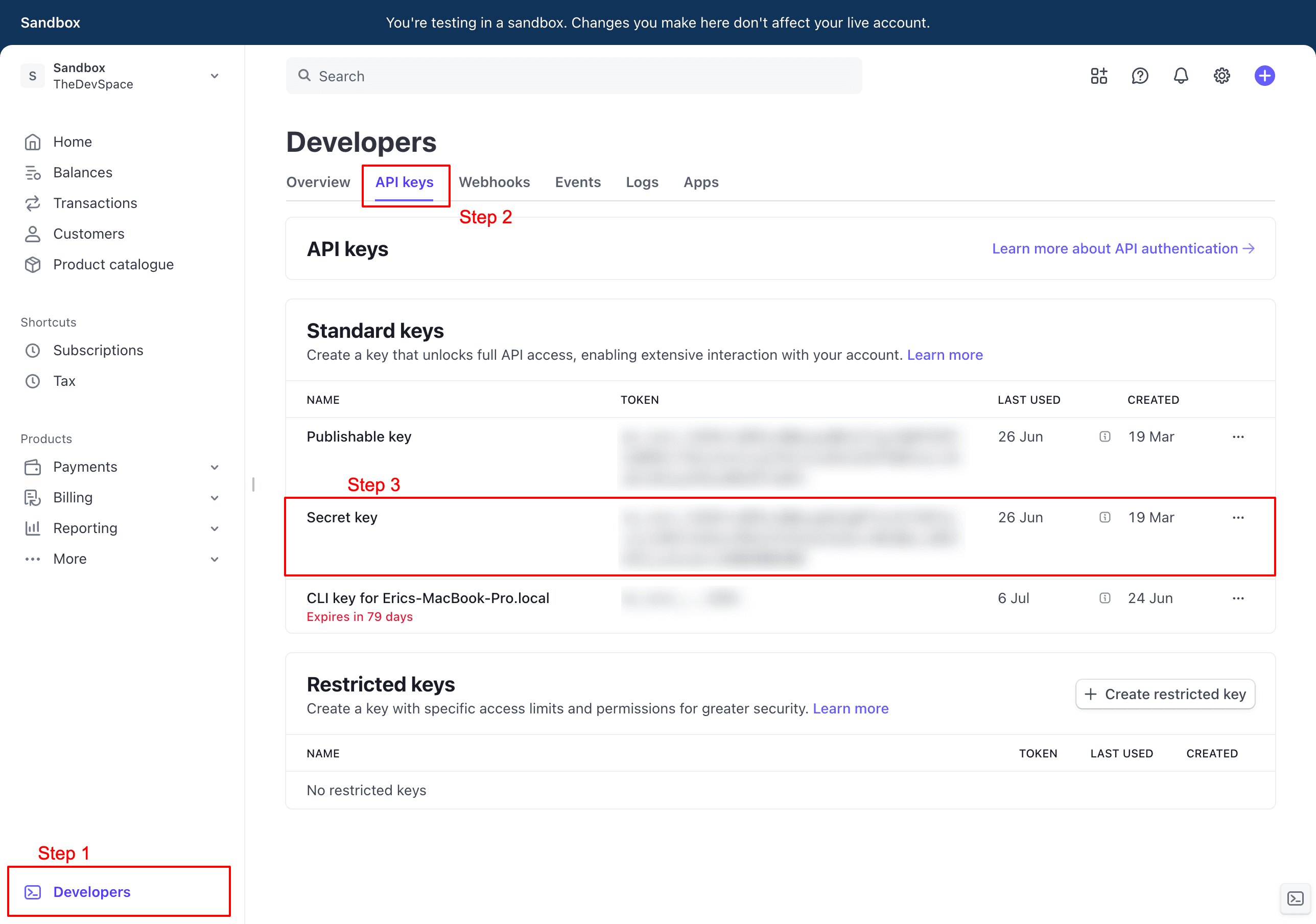Image resolution: width=1316 pixels, height=924 pixels.
Task: Switch to the Webhooks tab
Action: tap(494, 182)
